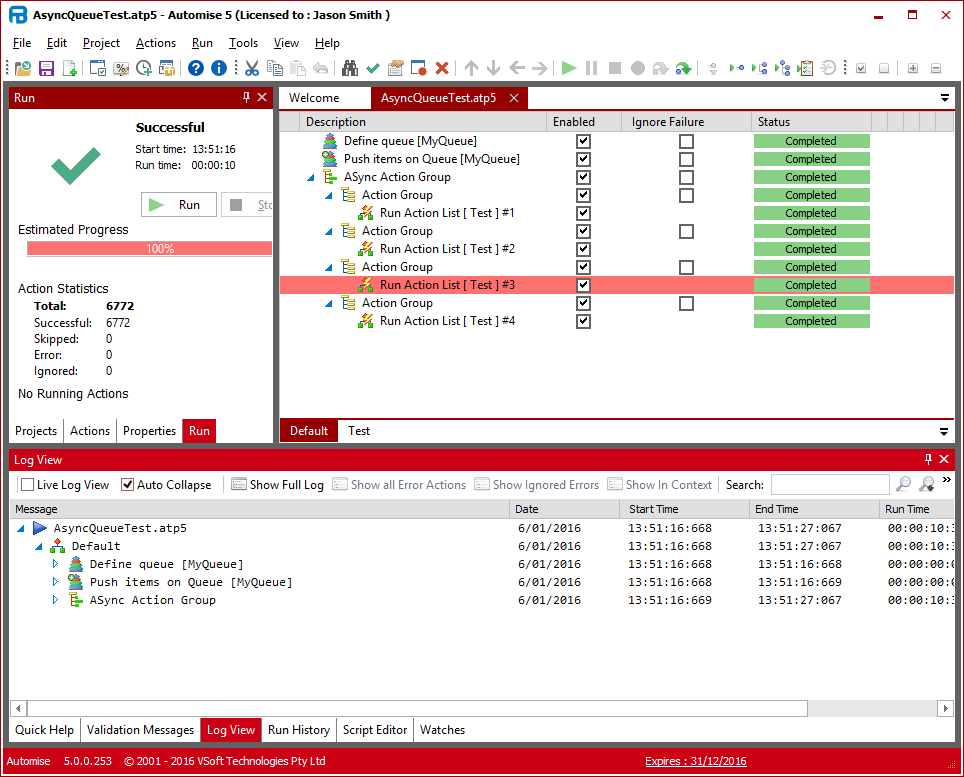Screen dimensions: 964x777
Task: Toggle Enabled checkbox for ASync Action Group
Action: 583,177
